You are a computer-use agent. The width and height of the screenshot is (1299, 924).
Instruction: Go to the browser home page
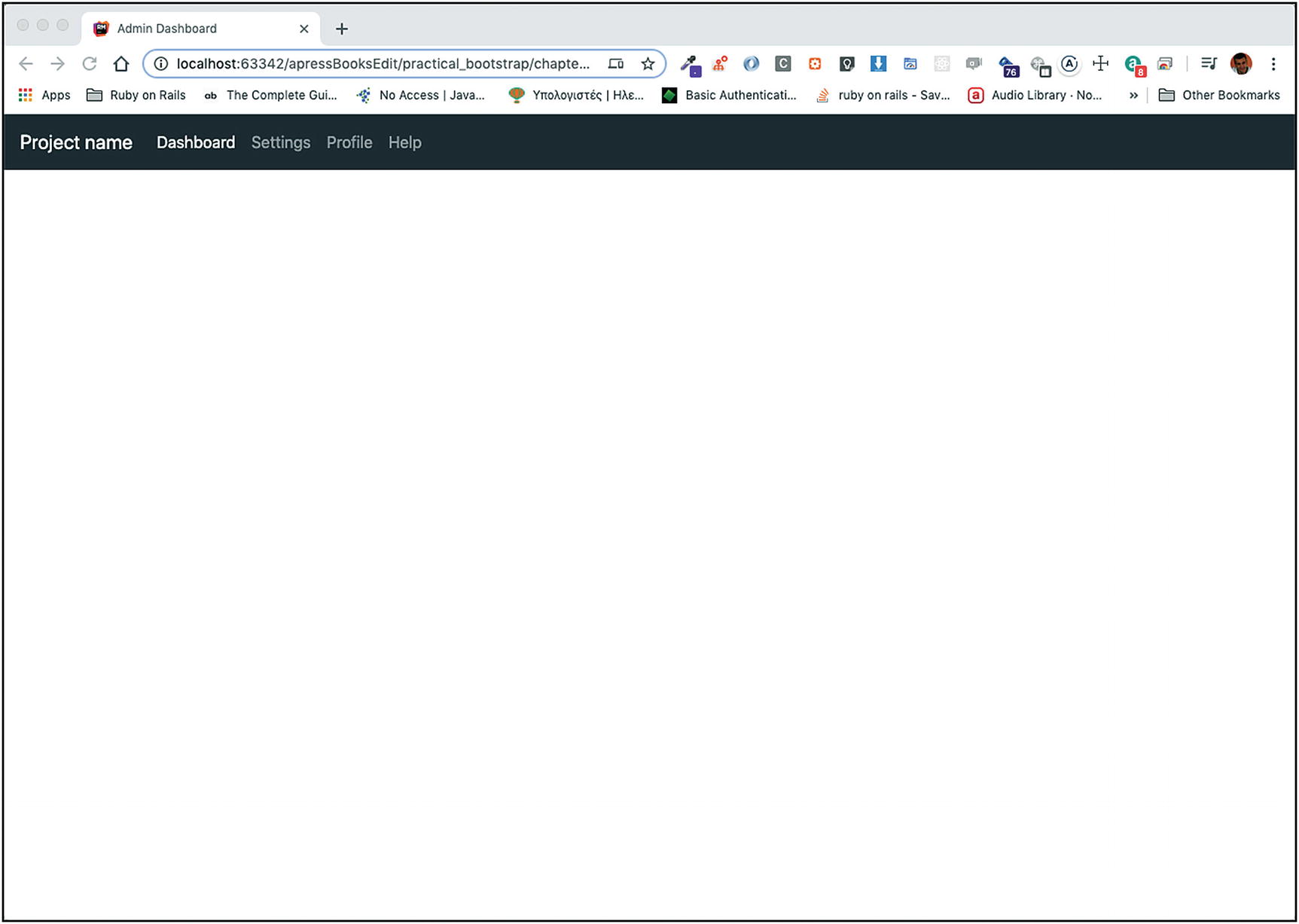pos(121,64)
